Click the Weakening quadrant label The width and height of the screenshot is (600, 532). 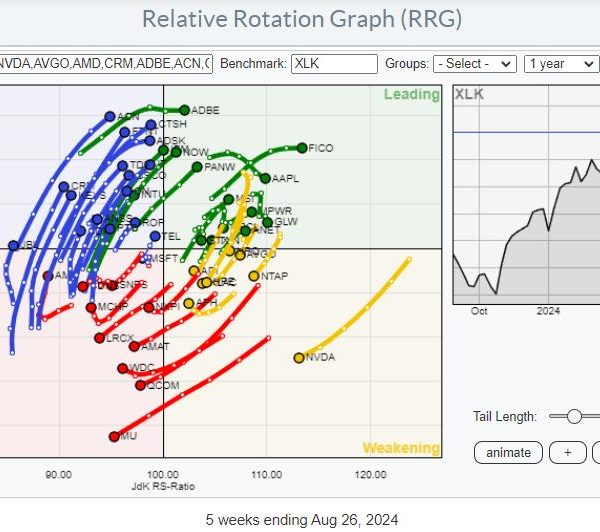pos(401,447)
